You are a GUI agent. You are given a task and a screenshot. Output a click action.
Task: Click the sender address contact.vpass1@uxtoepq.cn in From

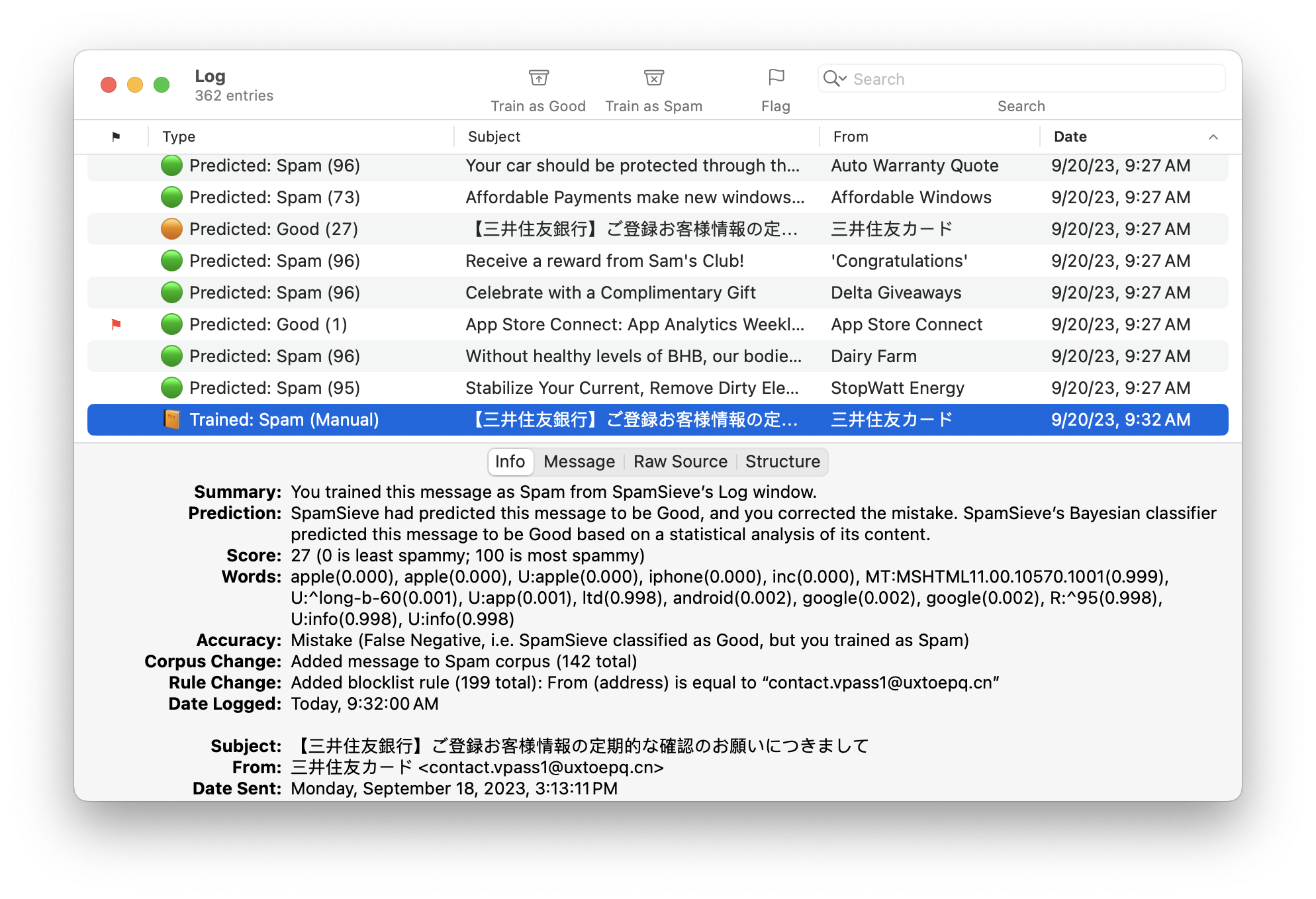(x=541, y=767)
